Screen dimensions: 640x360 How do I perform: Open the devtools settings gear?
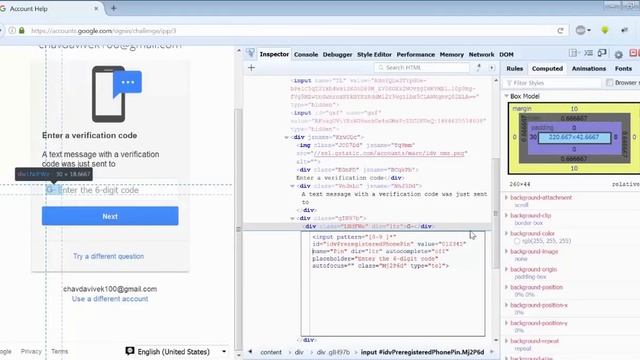coord(618,54)
